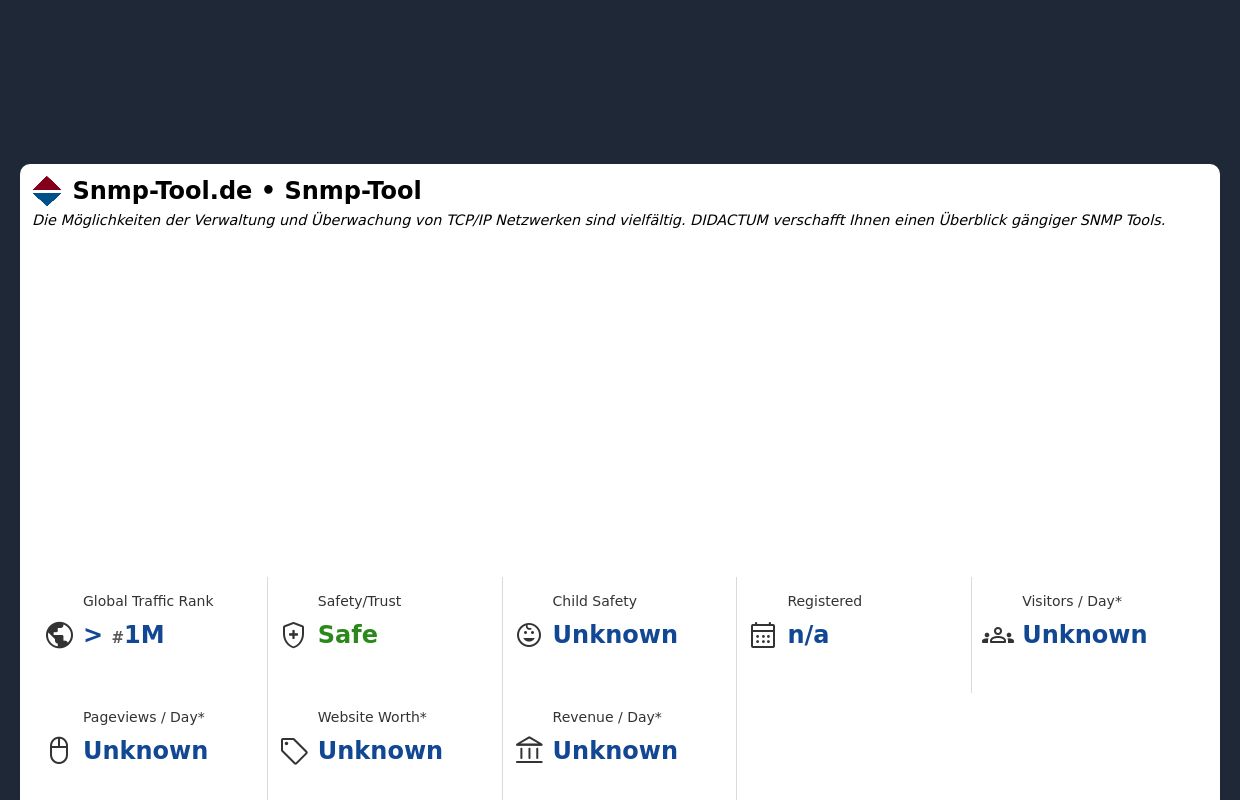Click the Snmp-Tool.de site favicon logo
The image size is (1240, 800).
47,191
